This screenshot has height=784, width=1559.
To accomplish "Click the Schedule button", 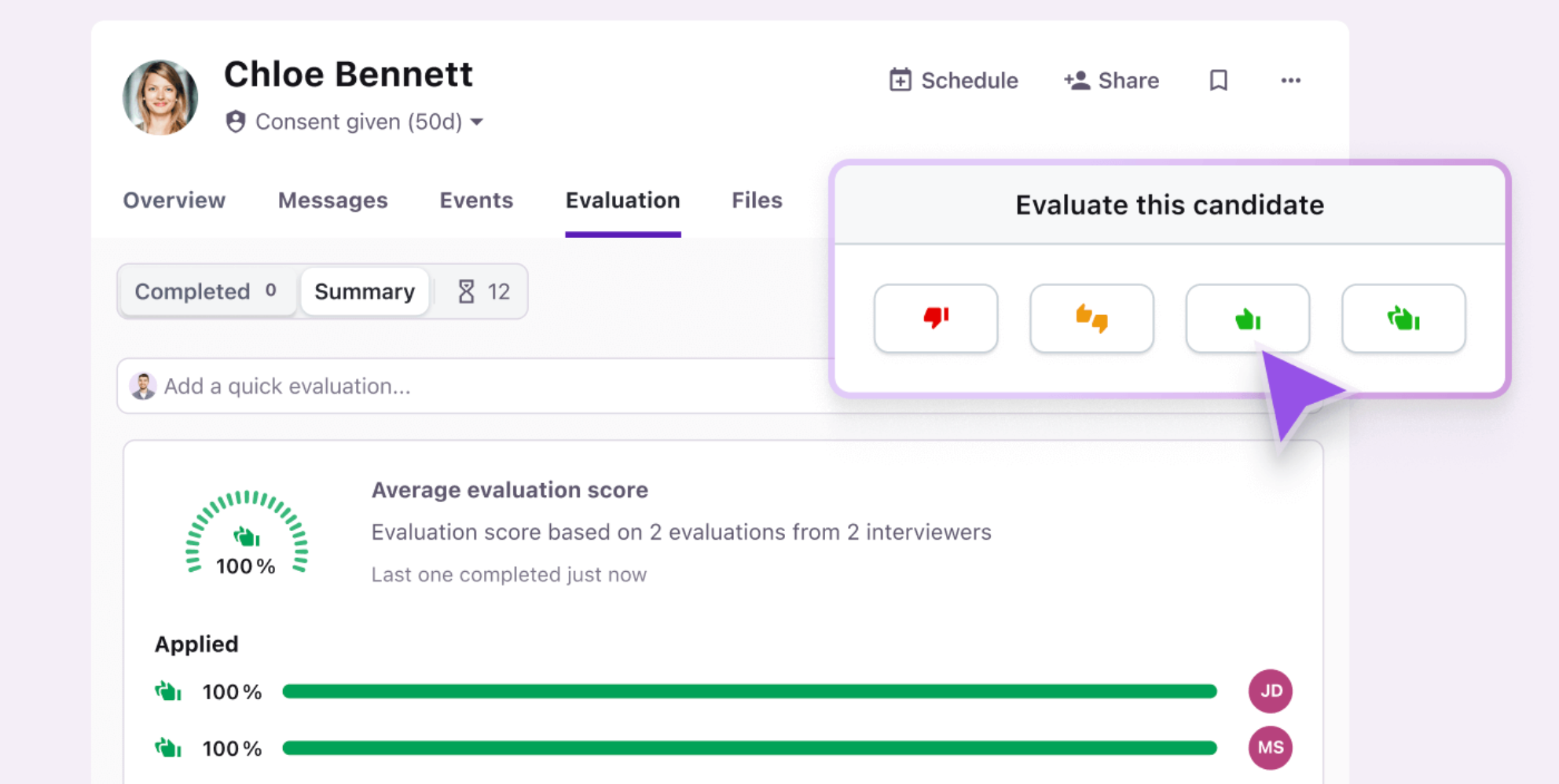I will (953, 80).
